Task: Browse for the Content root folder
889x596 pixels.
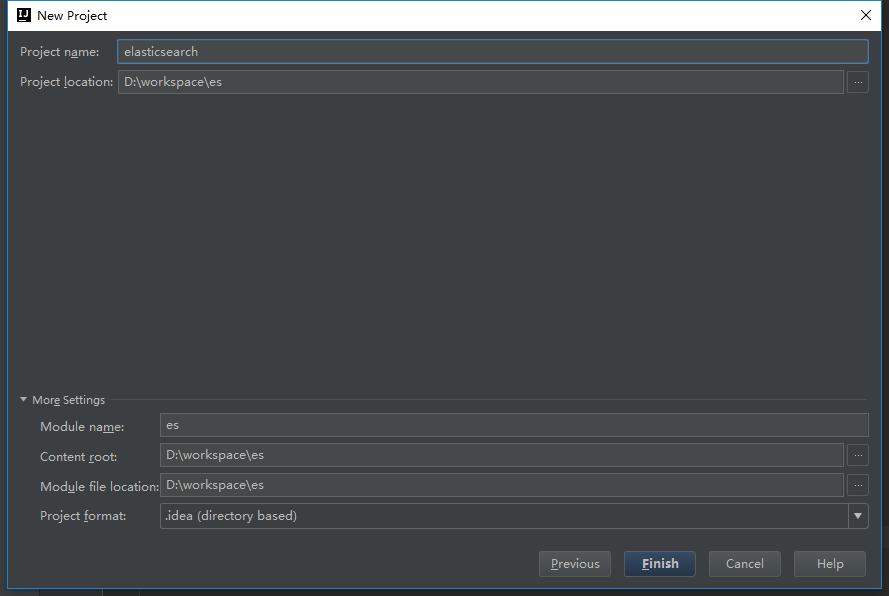Action: [x=858, y=455]
